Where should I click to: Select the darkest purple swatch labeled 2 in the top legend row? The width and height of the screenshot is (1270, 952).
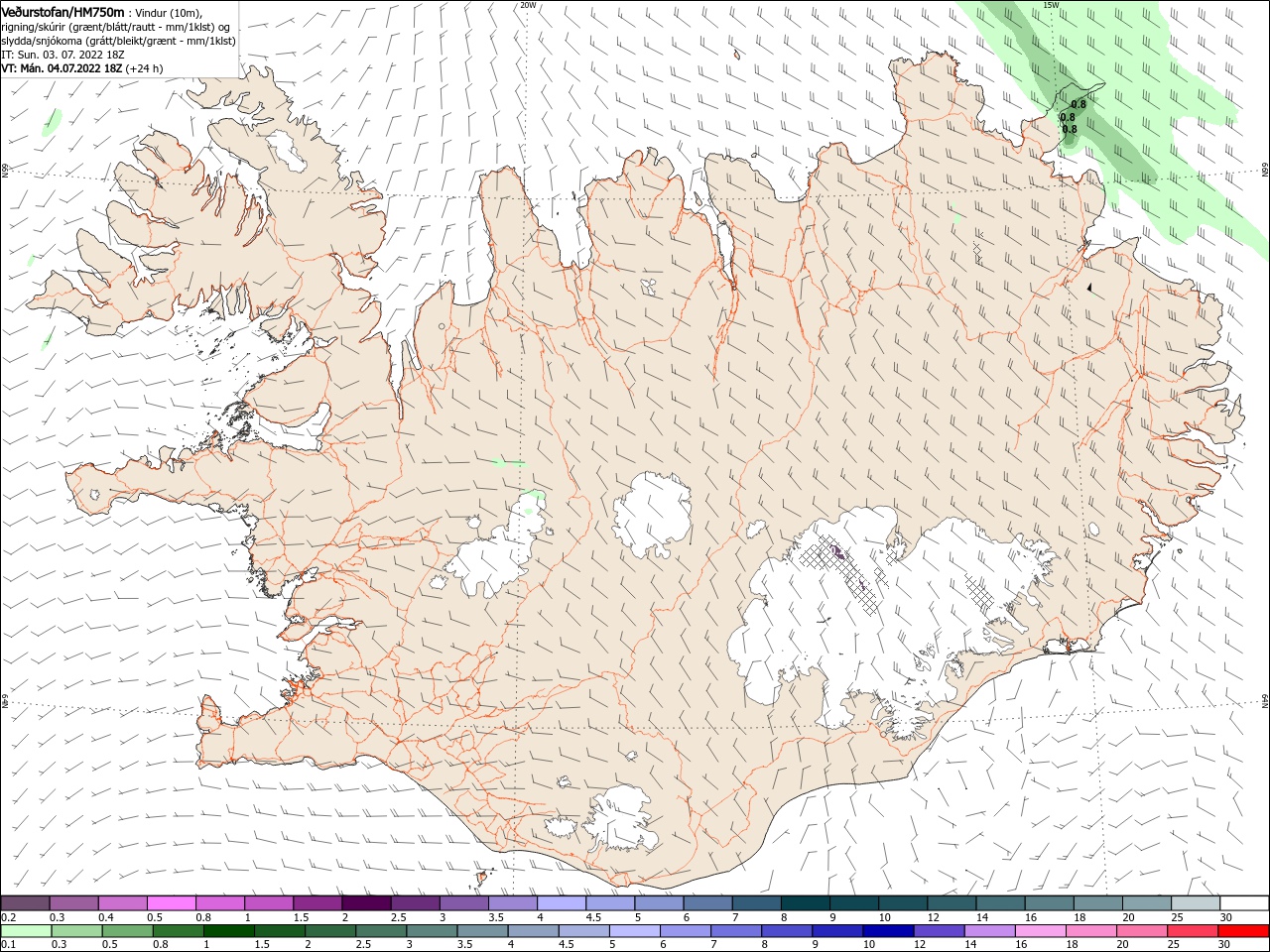pyautogui.click(x=366, y=903)
